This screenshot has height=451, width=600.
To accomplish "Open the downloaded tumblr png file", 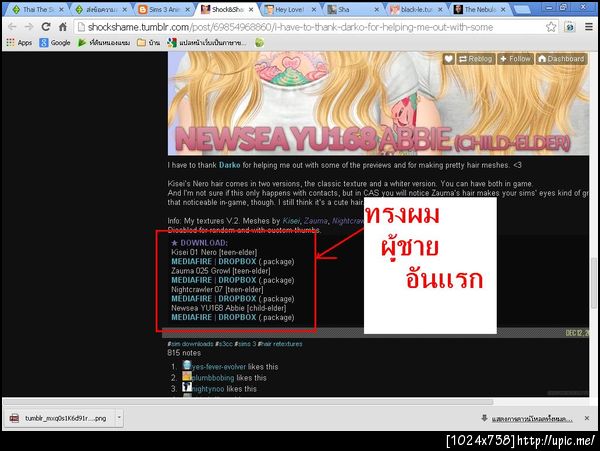I will (x=59, y=418).
